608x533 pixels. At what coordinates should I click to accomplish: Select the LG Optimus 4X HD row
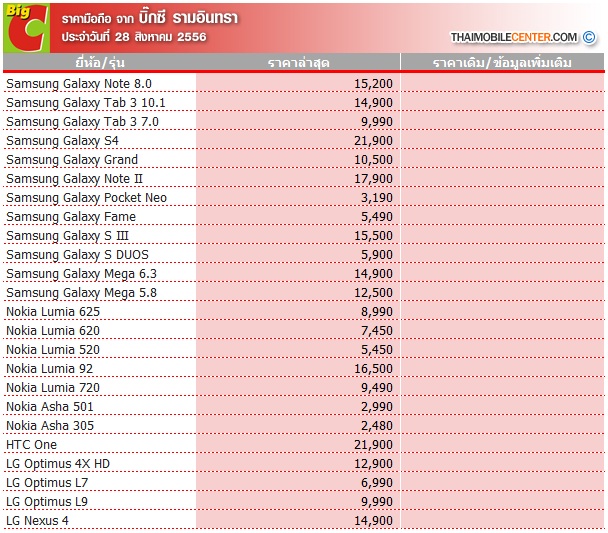[x=304, y=463]
